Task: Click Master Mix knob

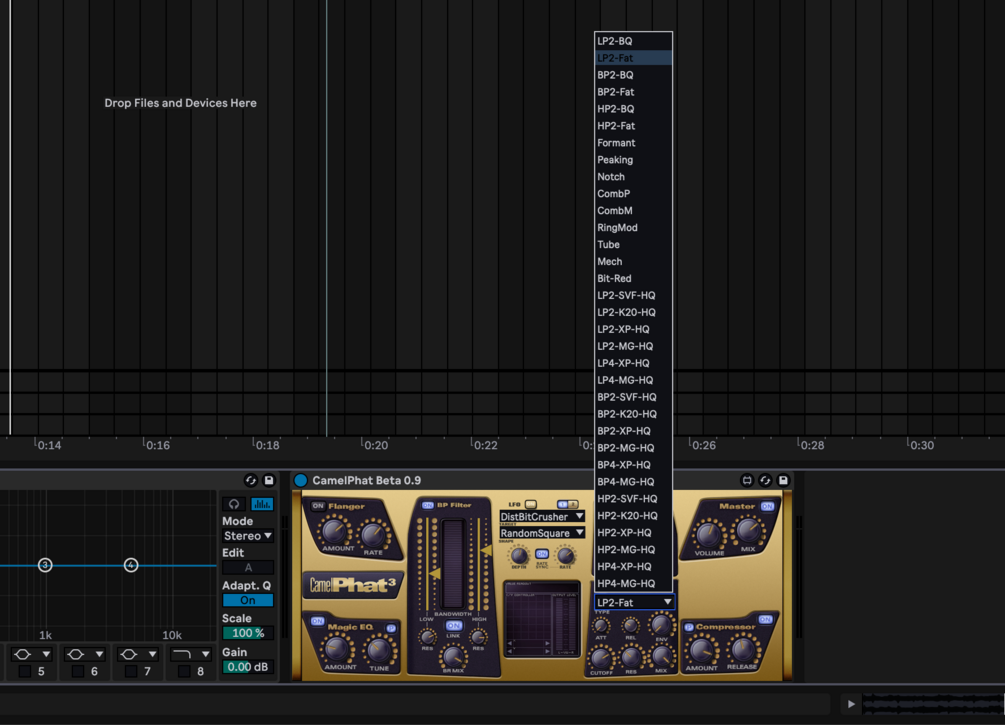Action: pyautogui.click(x=747, y=531)
